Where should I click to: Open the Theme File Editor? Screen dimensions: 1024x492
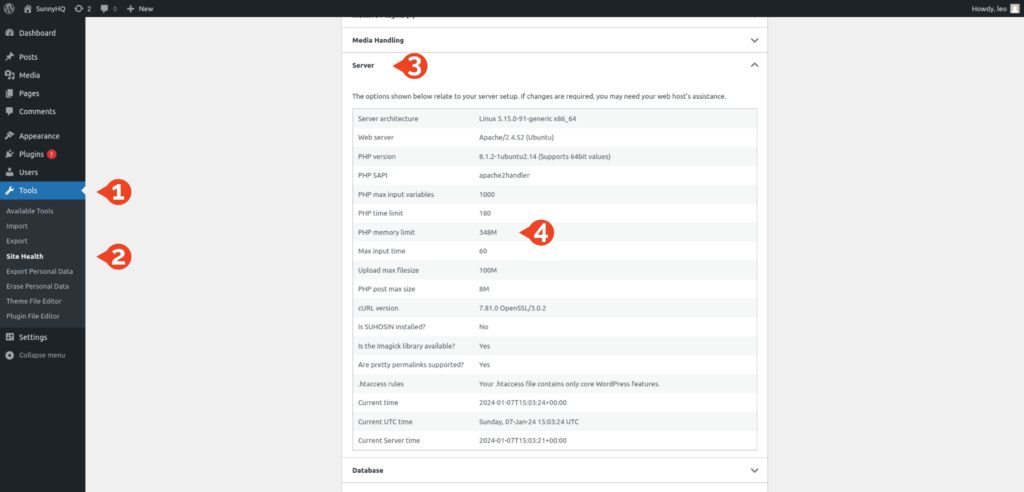tap(33, 301)
